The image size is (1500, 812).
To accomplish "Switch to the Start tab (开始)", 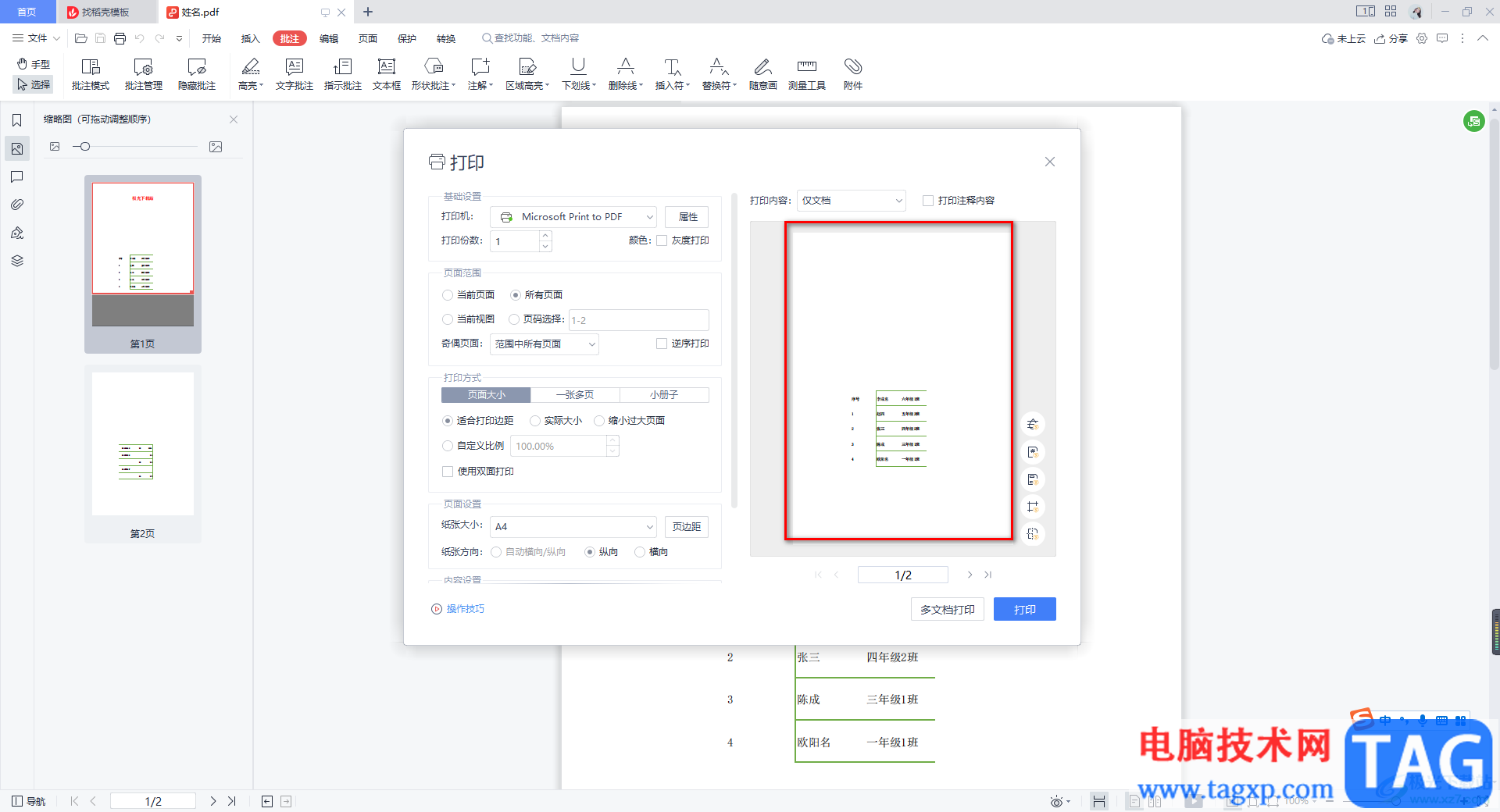I will pyautogui.click(x=212, y=38).
